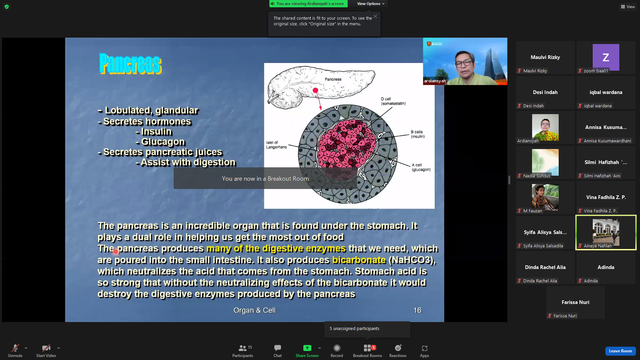
Task: Click the muted mic icon on Desi Indah
Action: (519, 106)
